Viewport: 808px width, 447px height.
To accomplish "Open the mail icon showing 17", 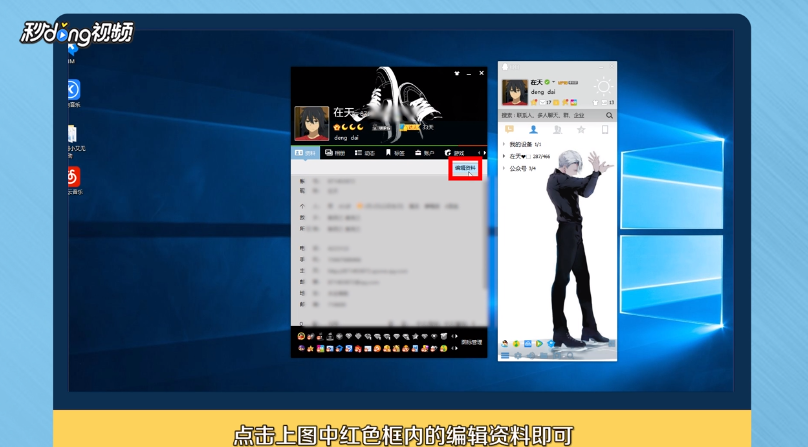I will click(545, 103).
